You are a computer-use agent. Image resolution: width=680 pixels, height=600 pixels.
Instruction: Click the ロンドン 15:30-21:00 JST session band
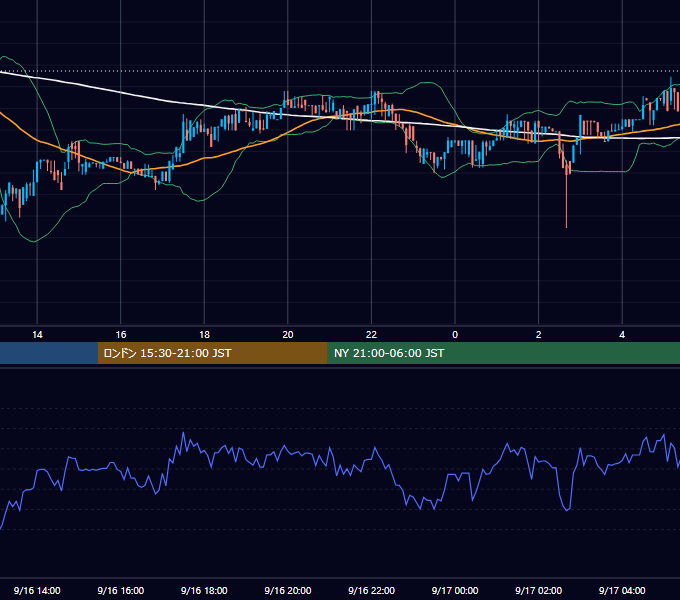point(212,353)
